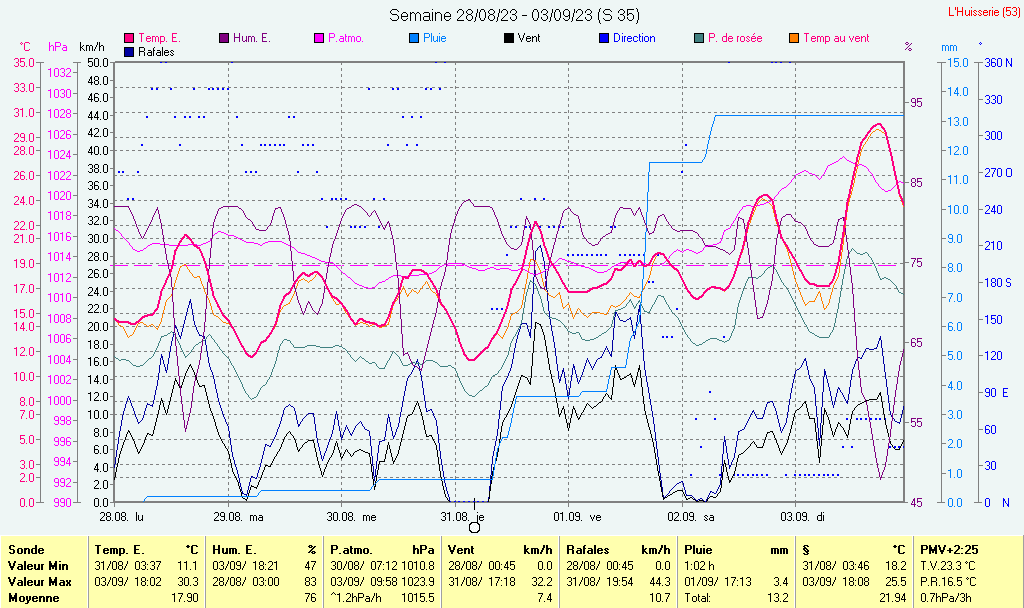
Task: Click the moon phase marker below 31.08.
Action: (x=475, y=527)
